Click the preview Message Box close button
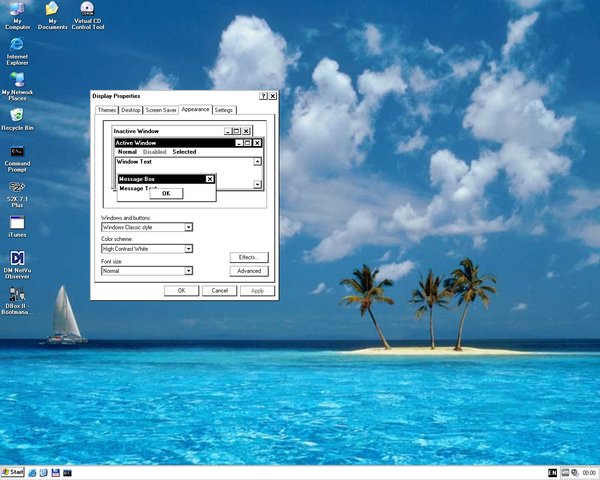 210,179
